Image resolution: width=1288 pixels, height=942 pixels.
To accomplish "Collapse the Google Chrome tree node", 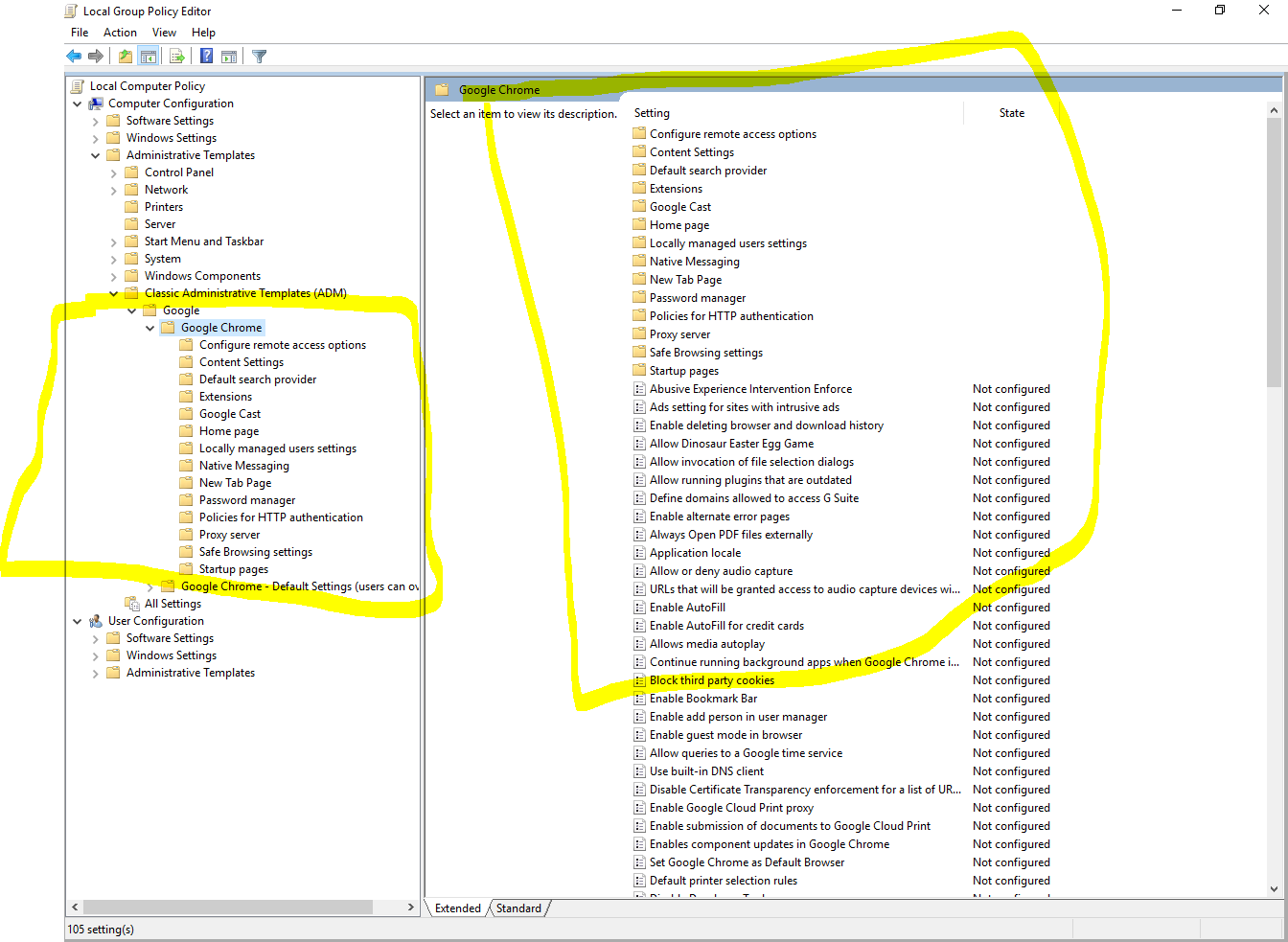I will point(150,328).
